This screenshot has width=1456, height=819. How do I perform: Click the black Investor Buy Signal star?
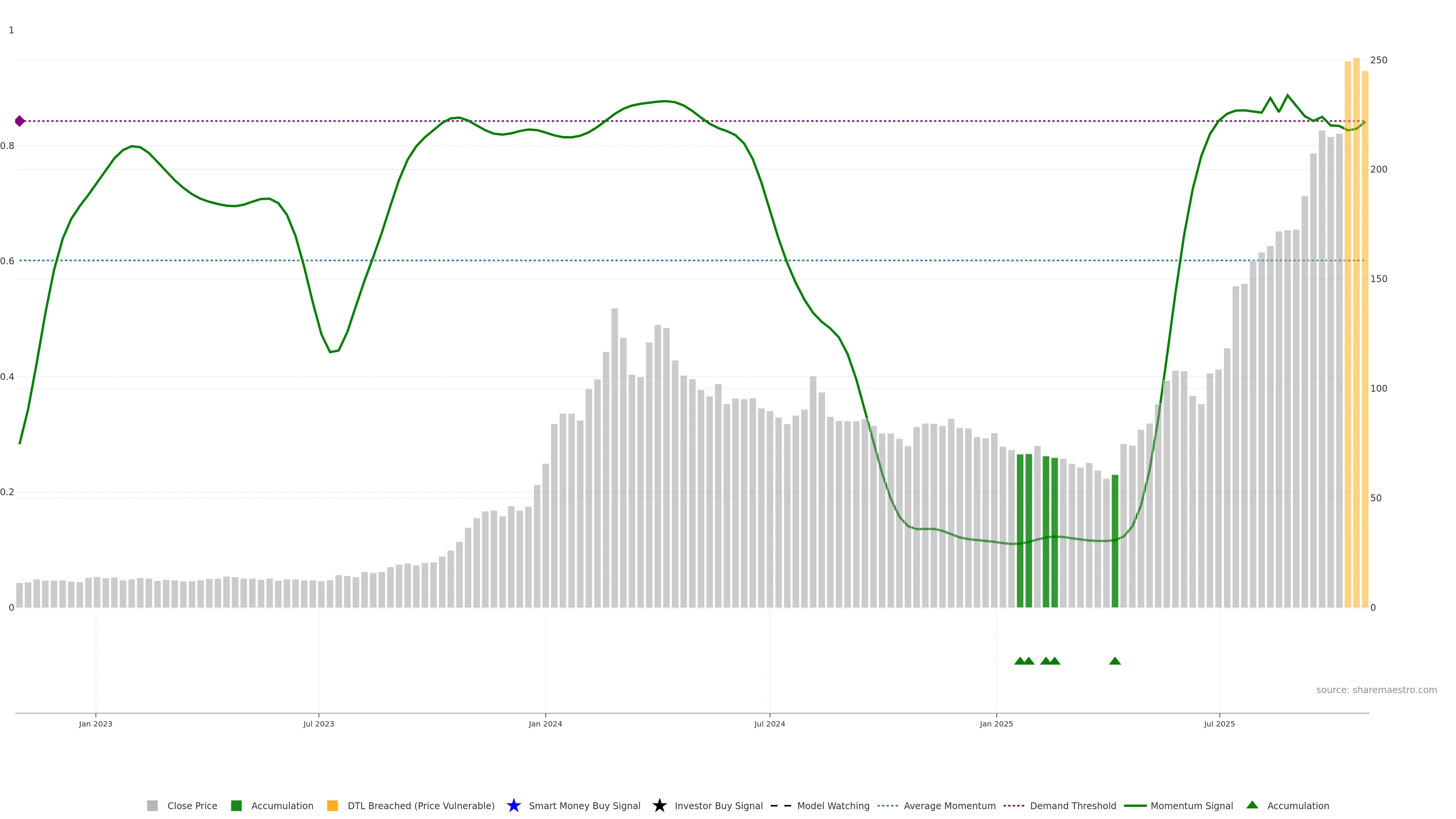click(659, 805)
